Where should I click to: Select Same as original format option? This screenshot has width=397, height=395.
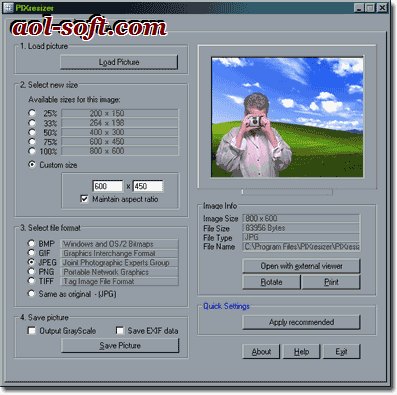[x=31, y=294]
